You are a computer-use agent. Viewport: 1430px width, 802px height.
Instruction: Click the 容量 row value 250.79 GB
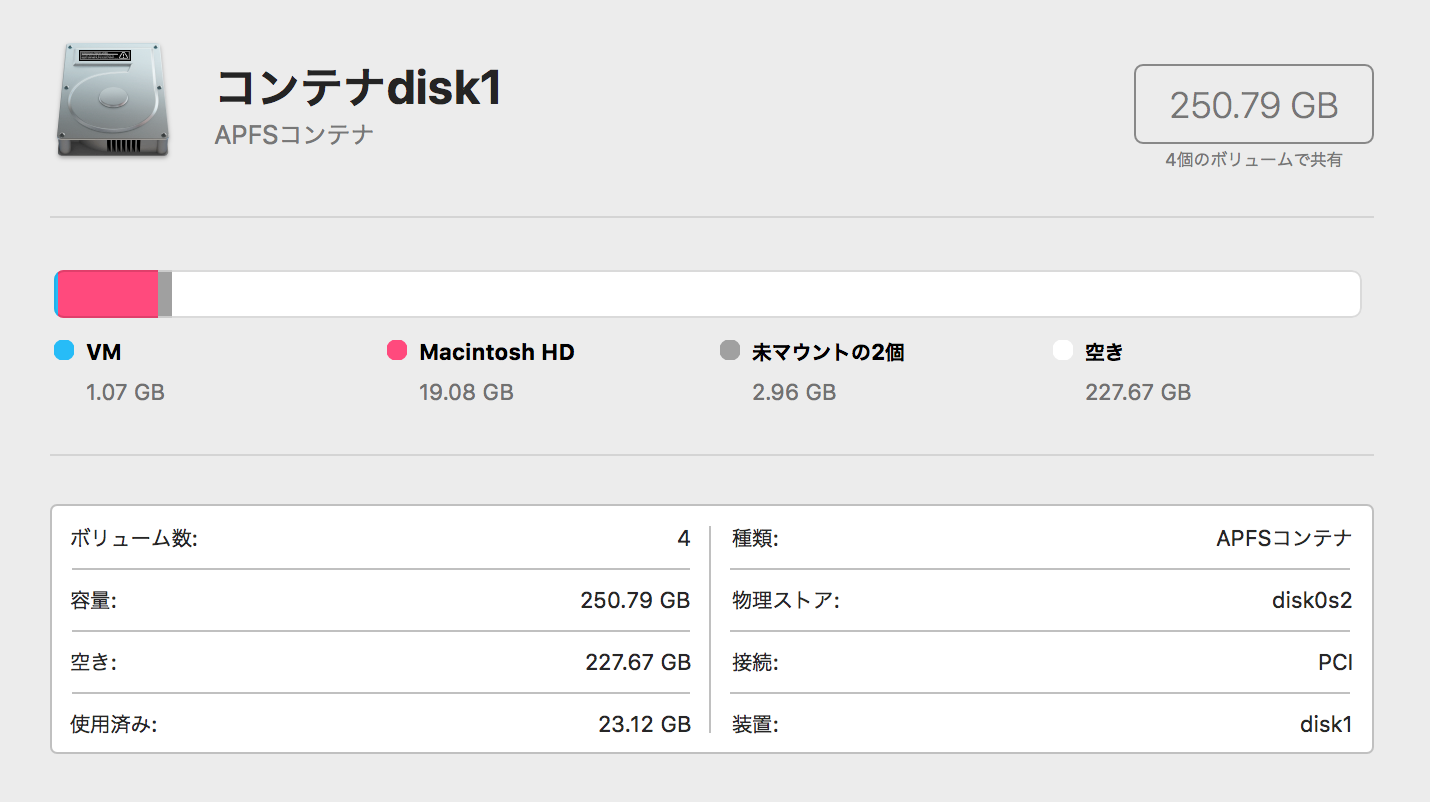pos(635,601)
